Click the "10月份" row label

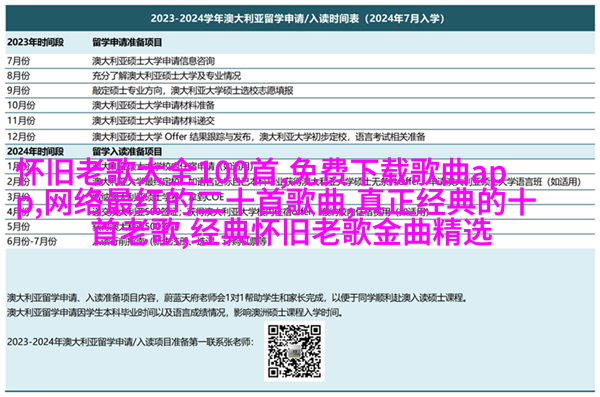(21, 105)
